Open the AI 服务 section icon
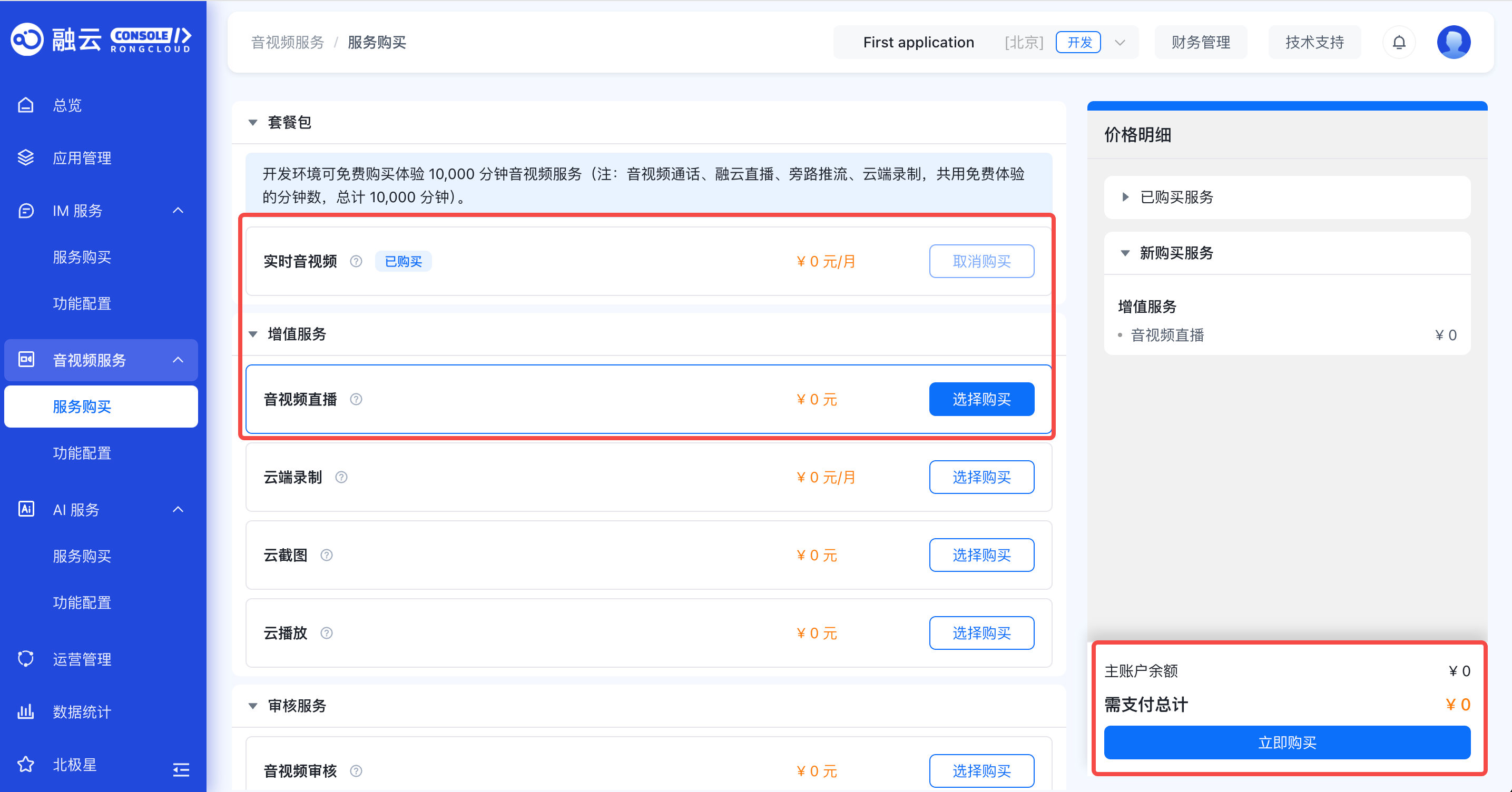Screen dimensions: 1512x792 pos(26,509)
